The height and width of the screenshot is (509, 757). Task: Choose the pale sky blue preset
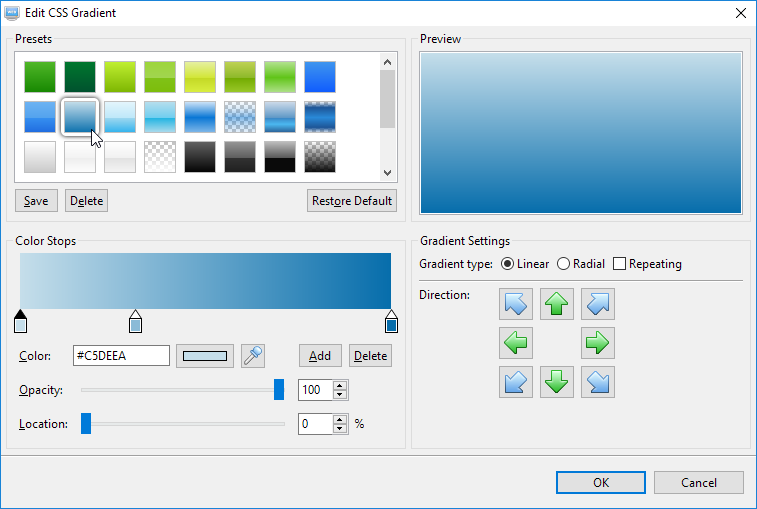click(x=120, y=117)
